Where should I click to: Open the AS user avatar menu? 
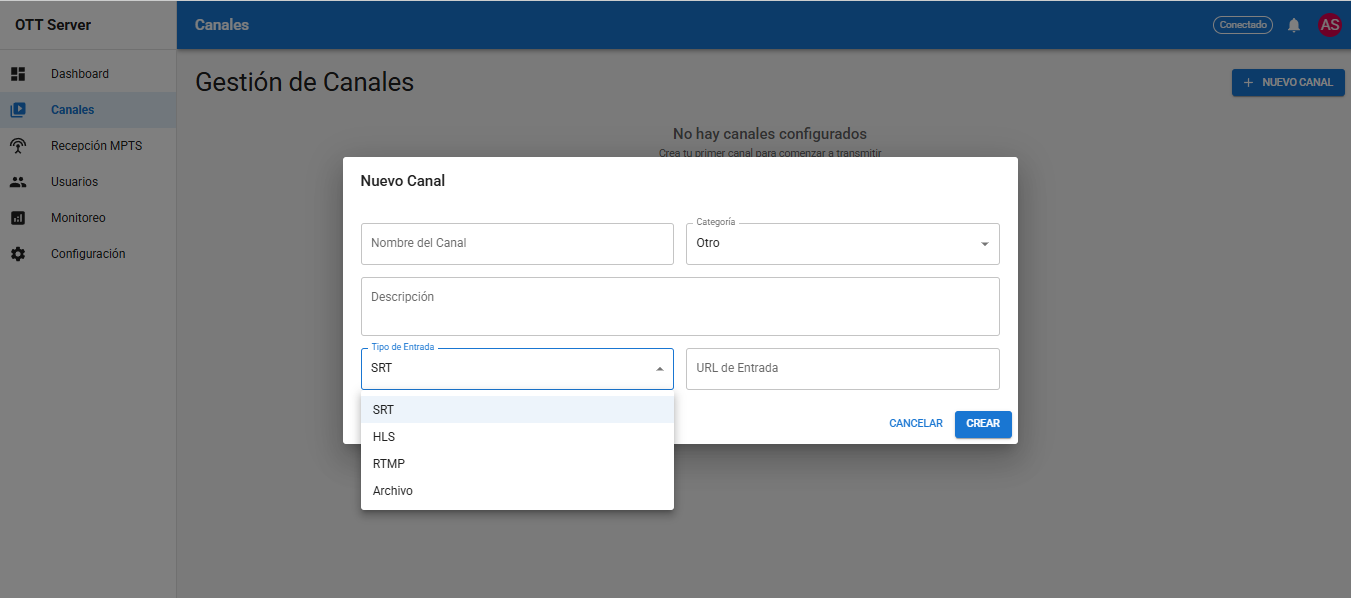click(x=1329, y=25)
